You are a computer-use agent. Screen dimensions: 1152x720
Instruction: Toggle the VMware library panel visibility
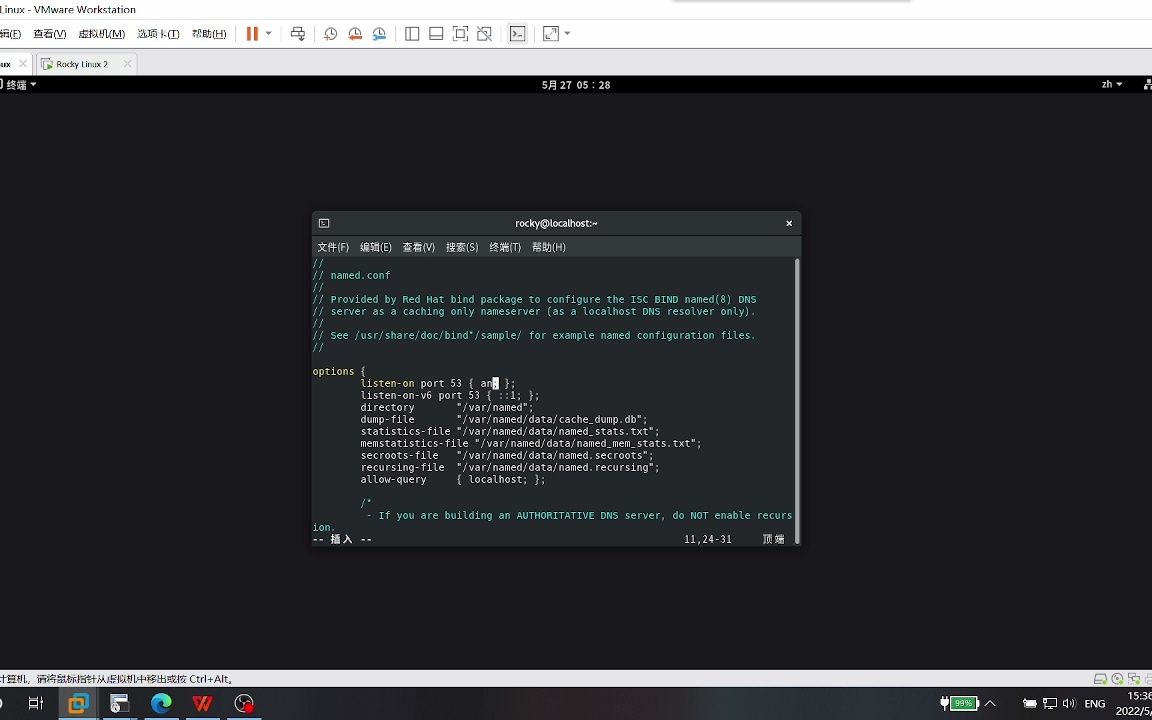412,33
